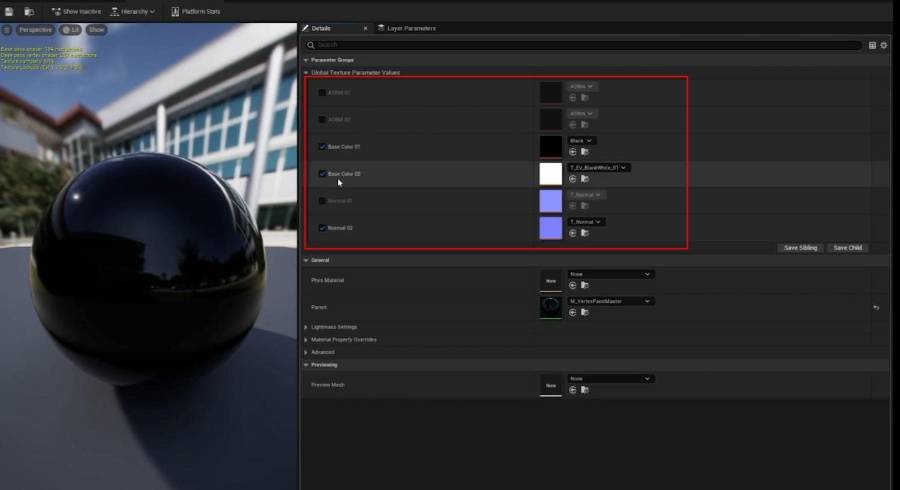Image resolution: width=900 pixels, height=490 pixels.
Task: Click the Save Sibling button
Action: click(800, 248)
